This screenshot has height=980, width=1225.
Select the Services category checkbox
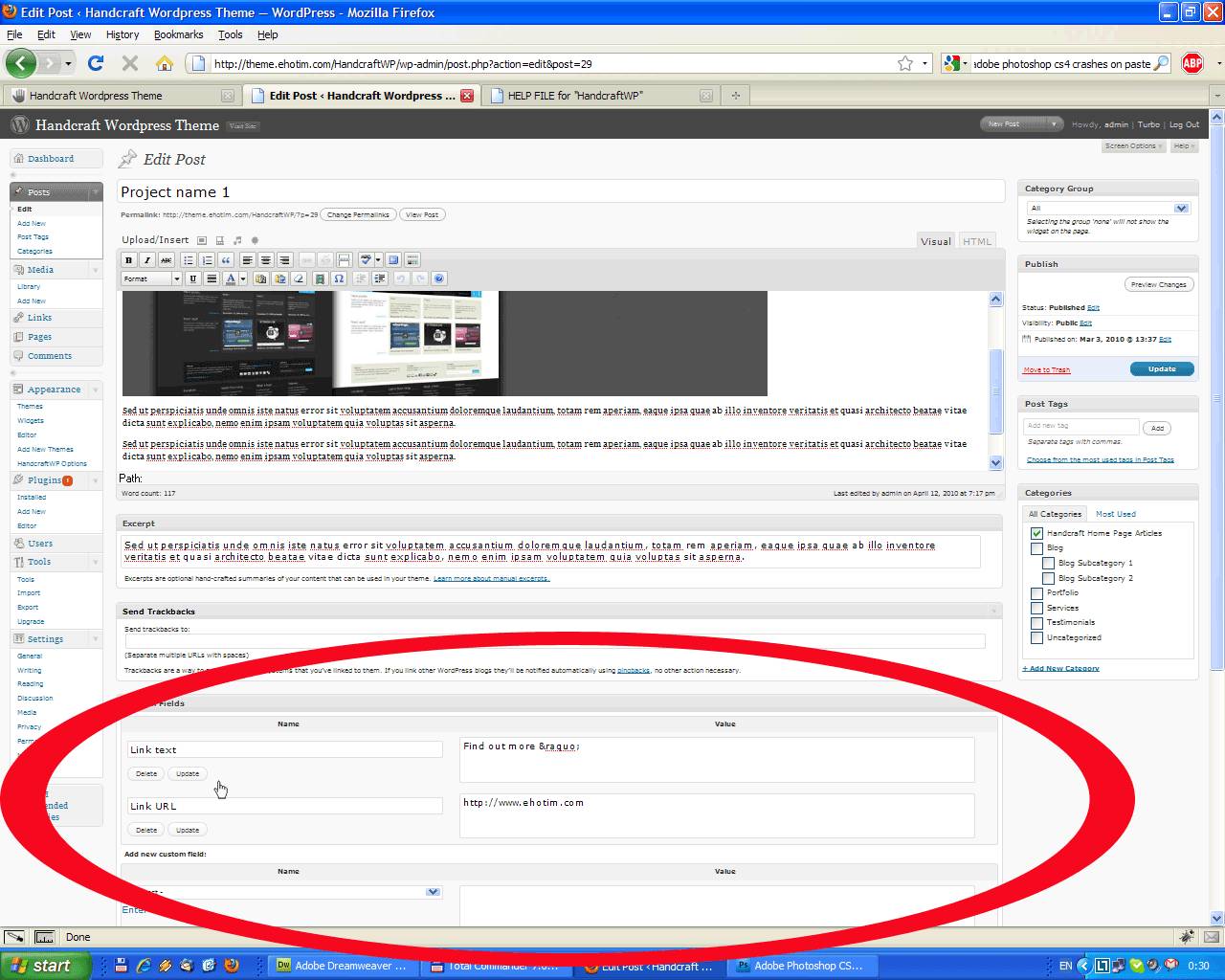point(1036,608)
